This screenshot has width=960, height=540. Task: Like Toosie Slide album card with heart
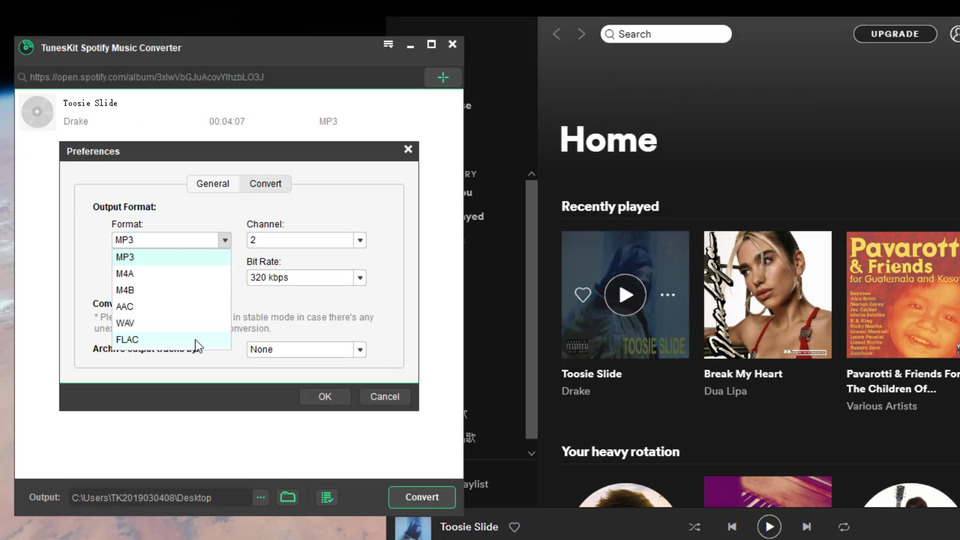pyautogui.click(x=583, y=294)
